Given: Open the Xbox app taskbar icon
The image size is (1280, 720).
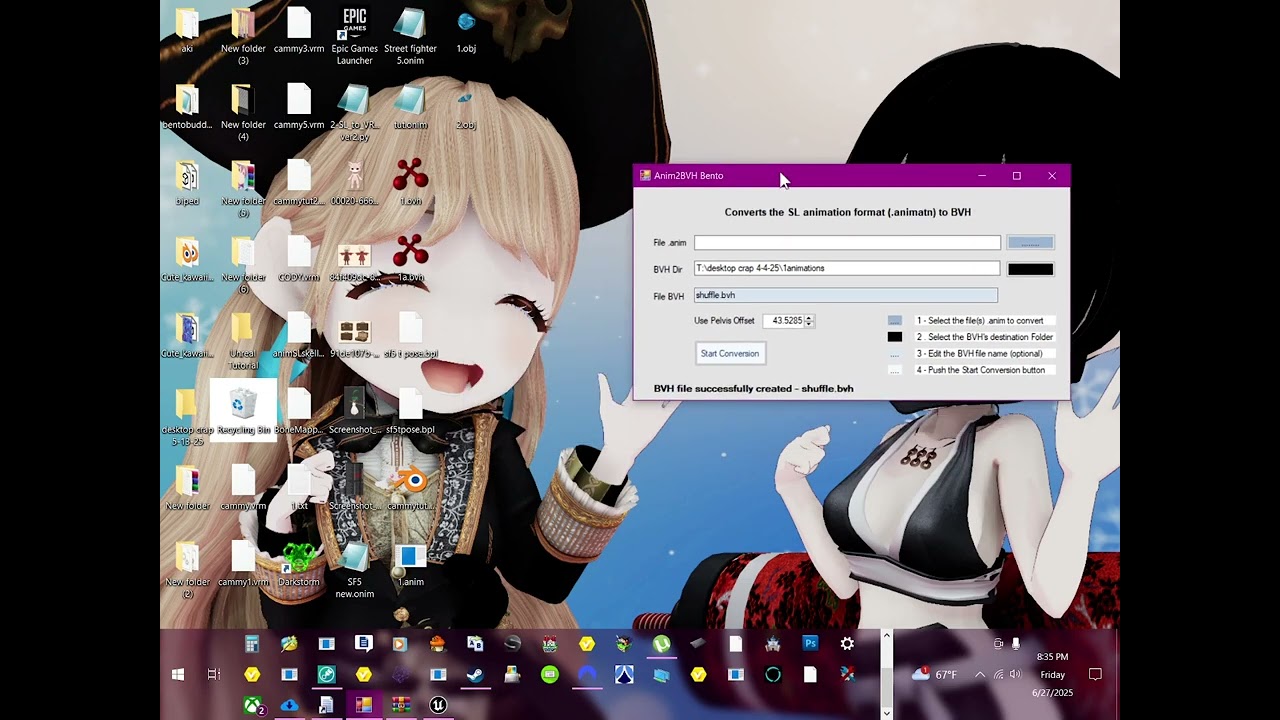Looking at the screenshot, I should pos(252,706).
